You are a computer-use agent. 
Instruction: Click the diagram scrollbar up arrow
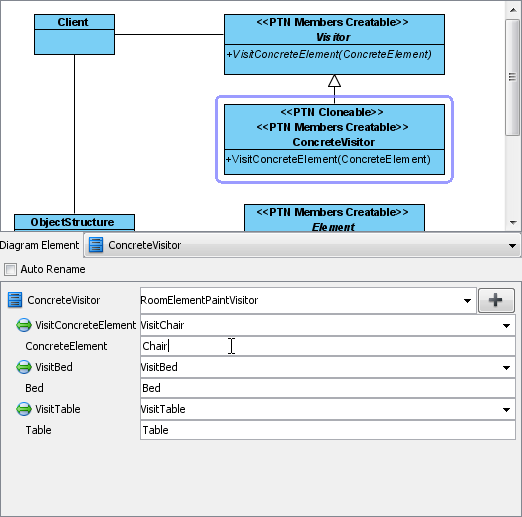[513, 10]
